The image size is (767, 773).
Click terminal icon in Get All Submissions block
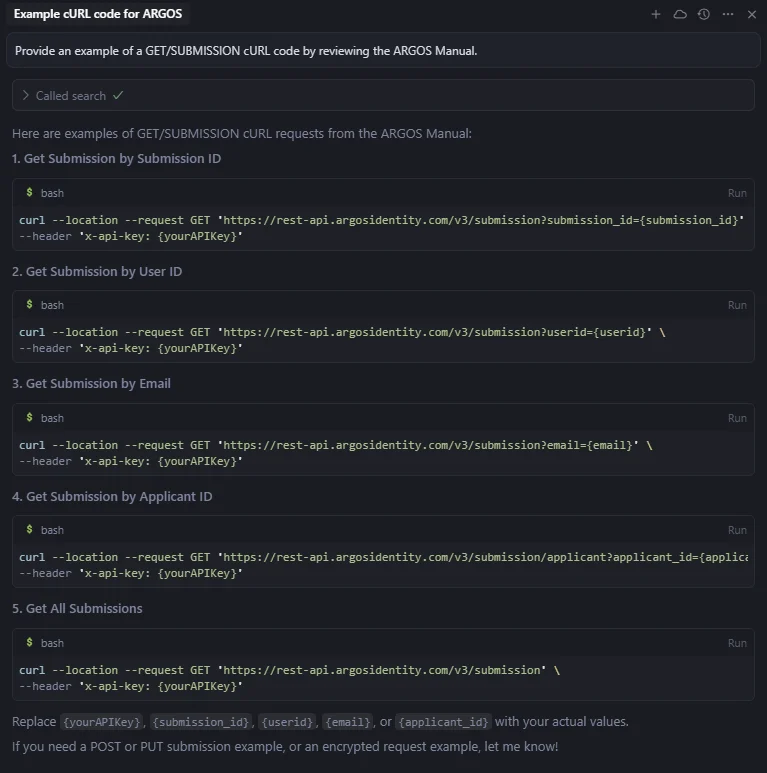click(30, 643)
